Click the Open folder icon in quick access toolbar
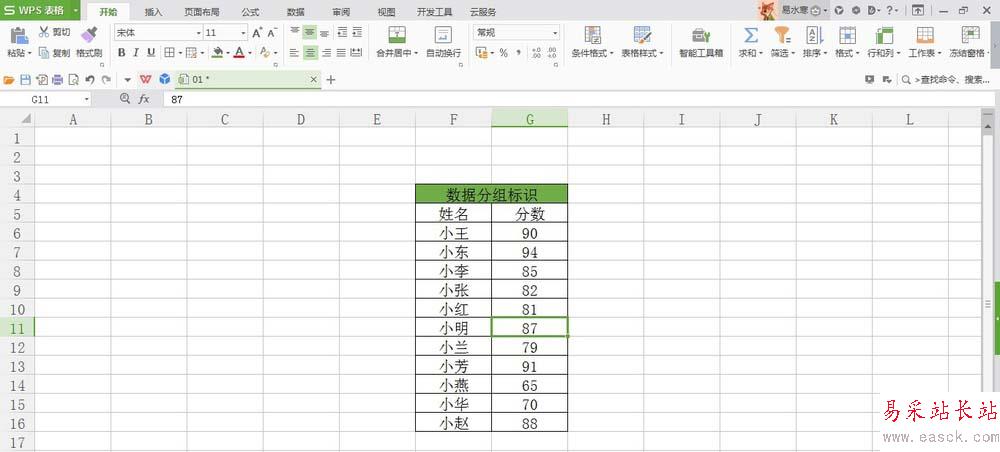 coord(9,80)
